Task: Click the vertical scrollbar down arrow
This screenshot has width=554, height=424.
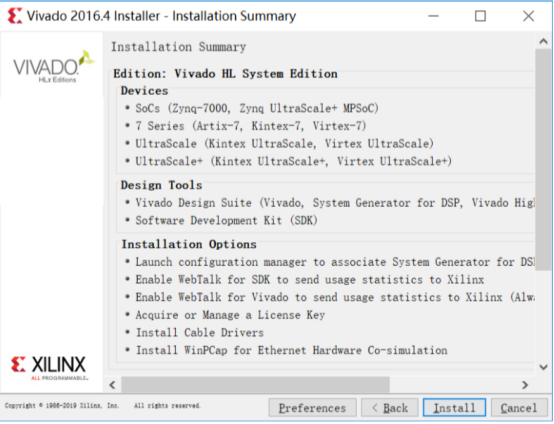Action: click(543, 367)
